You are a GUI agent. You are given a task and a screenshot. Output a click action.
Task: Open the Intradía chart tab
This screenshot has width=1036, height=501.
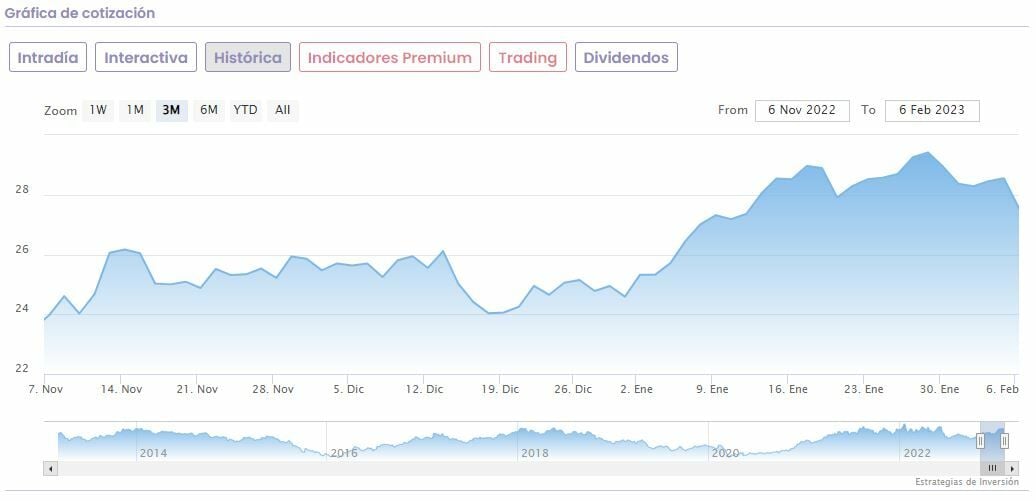(x=48, y=57)
